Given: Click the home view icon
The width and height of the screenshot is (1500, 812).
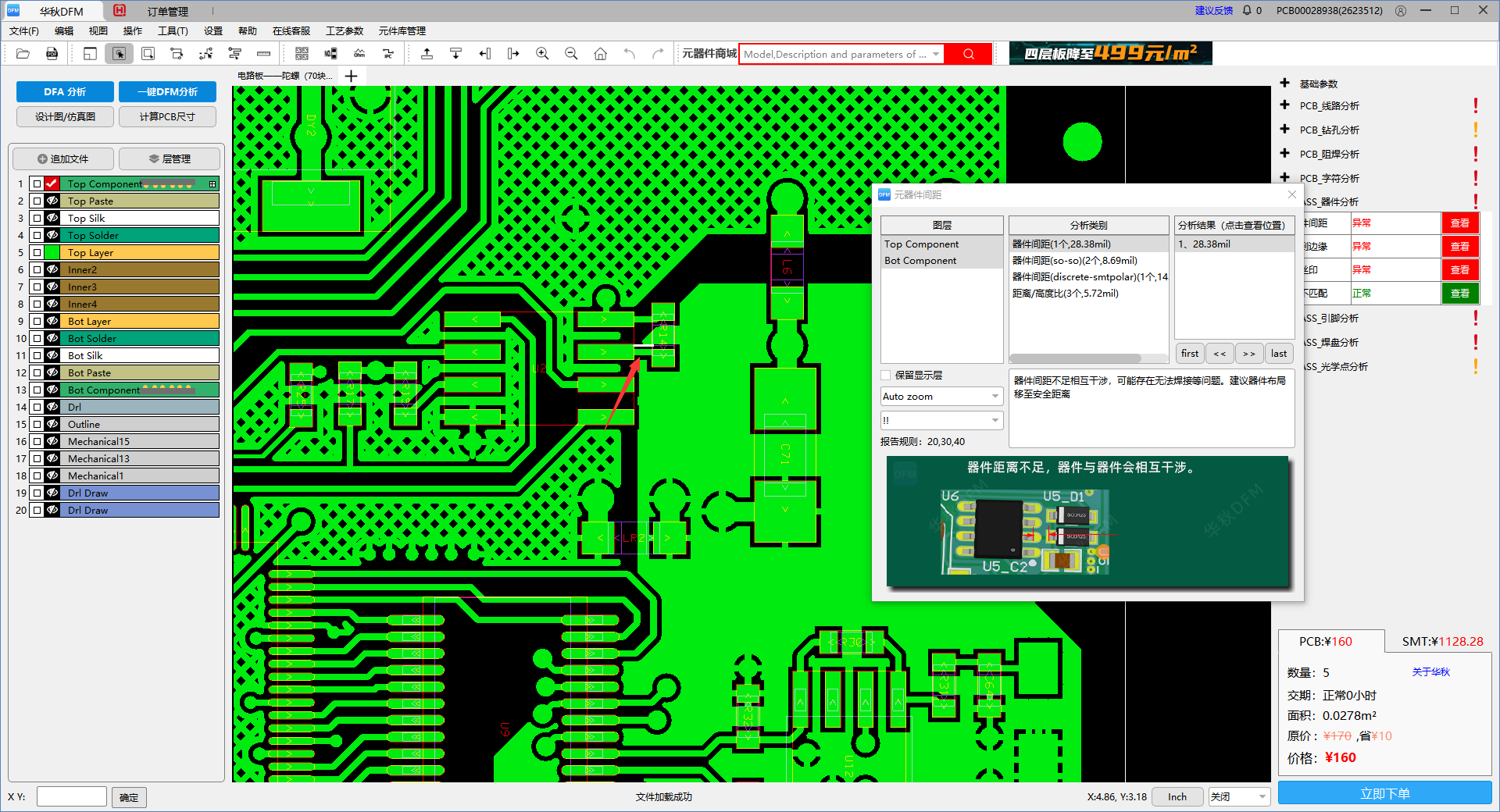Looking at the screenshot, I should 600,54.
